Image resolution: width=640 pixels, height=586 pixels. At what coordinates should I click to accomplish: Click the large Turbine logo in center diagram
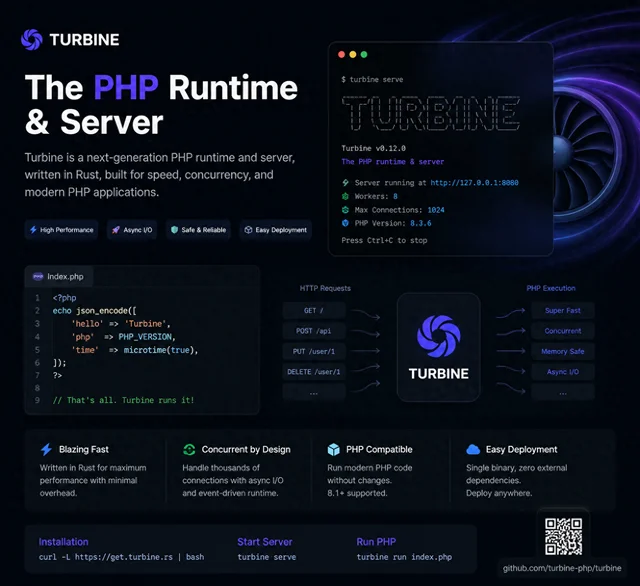tap(439, 335)
